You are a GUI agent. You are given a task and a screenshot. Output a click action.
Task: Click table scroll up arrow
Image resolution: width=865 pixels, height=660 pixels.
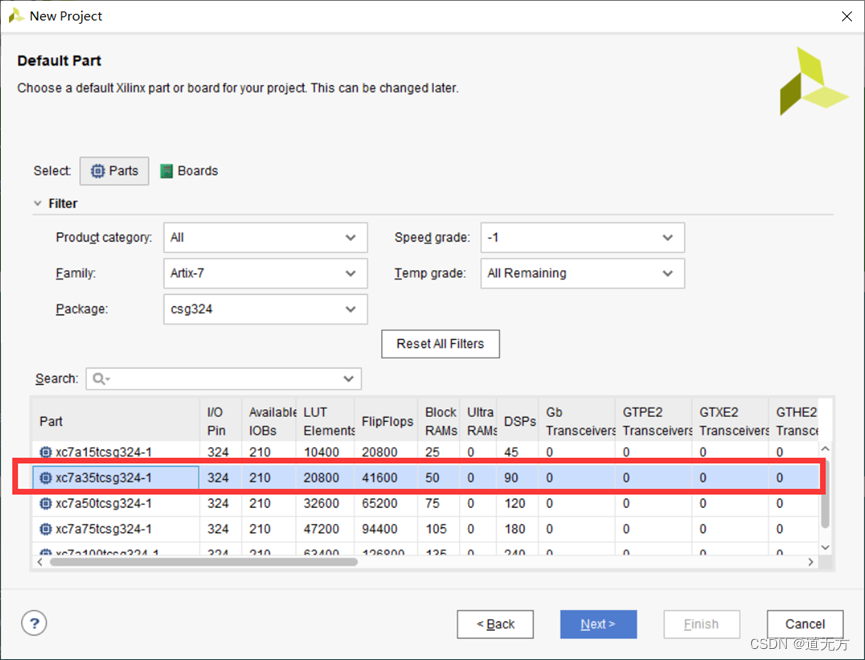click(x=825, y=448)
